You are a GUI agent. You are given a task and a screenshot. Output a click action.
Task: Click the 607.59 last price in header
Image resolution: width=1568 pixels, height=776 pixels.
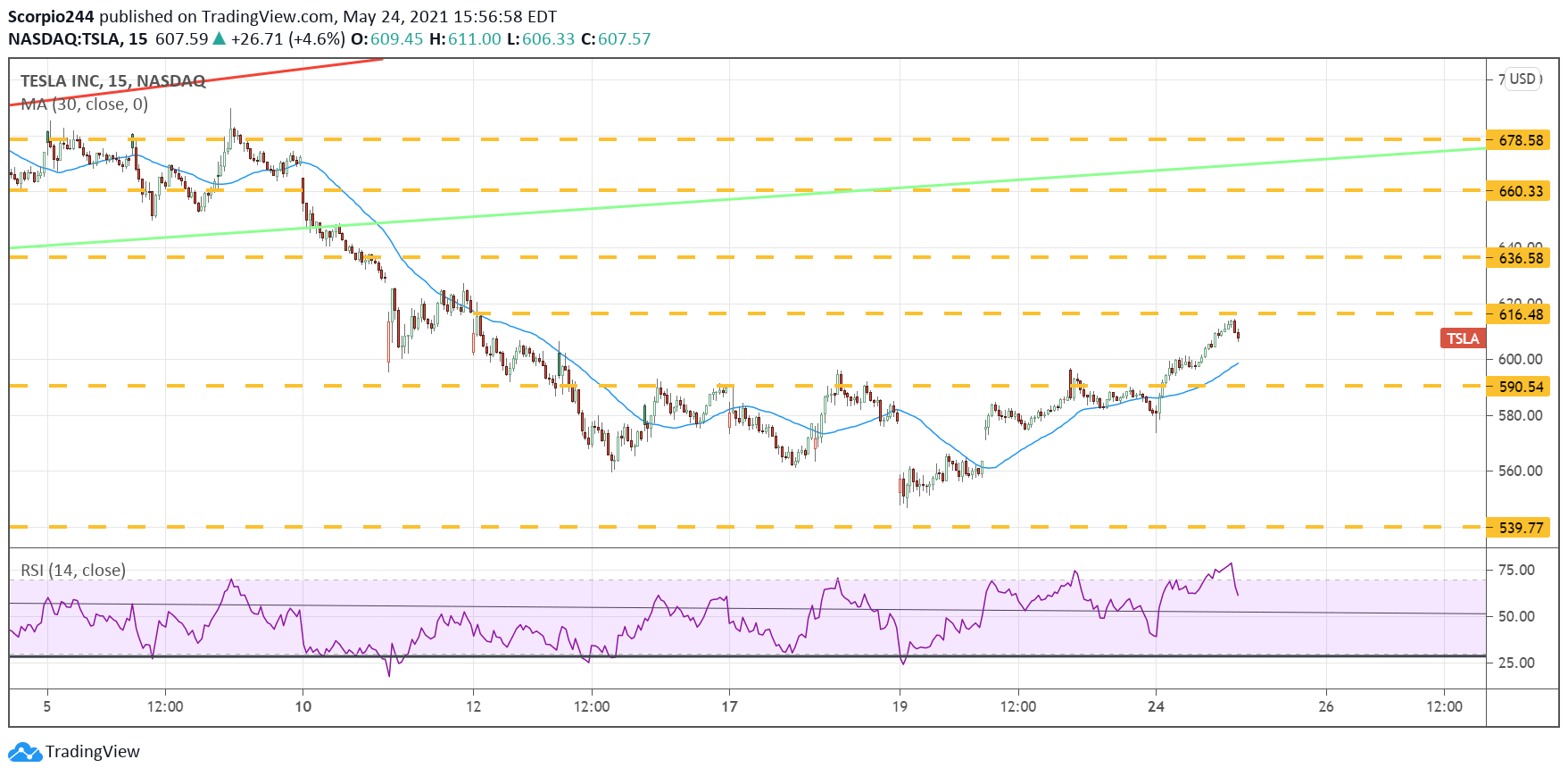(x=181, y=39)
